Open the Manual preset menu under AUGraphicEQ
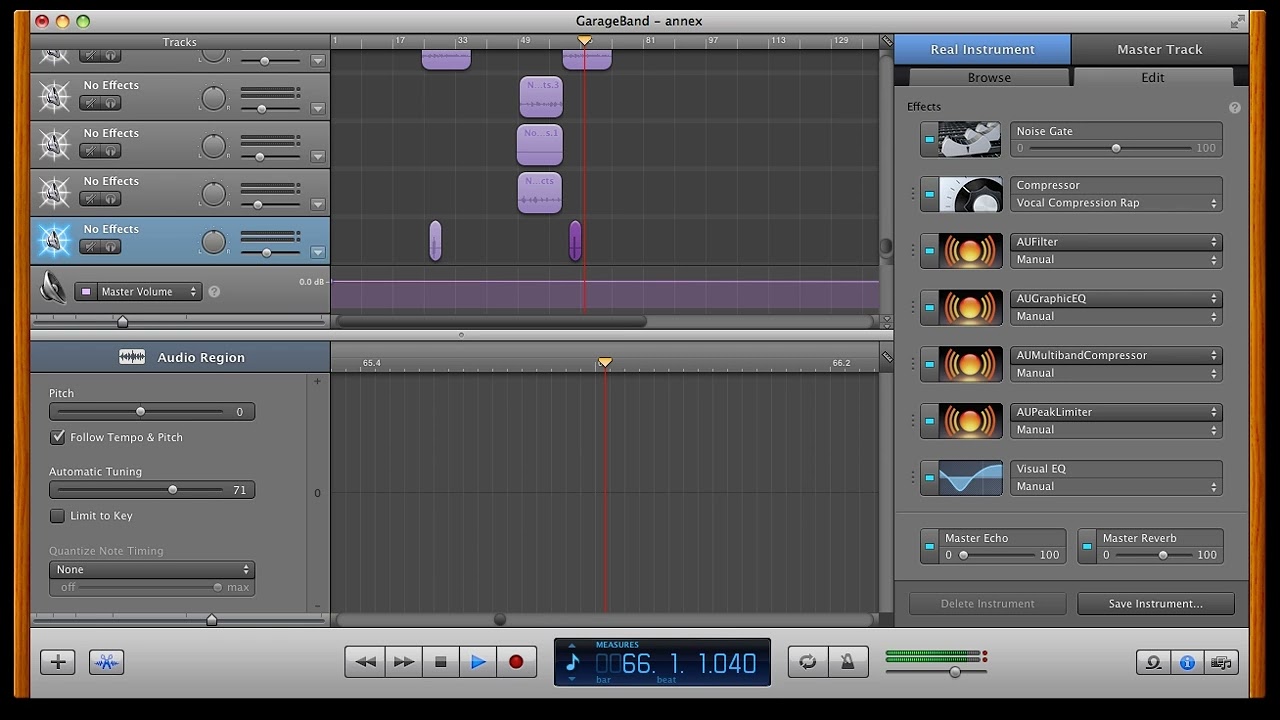This screenshot has height=720, width=1280. pos(1116,317)
